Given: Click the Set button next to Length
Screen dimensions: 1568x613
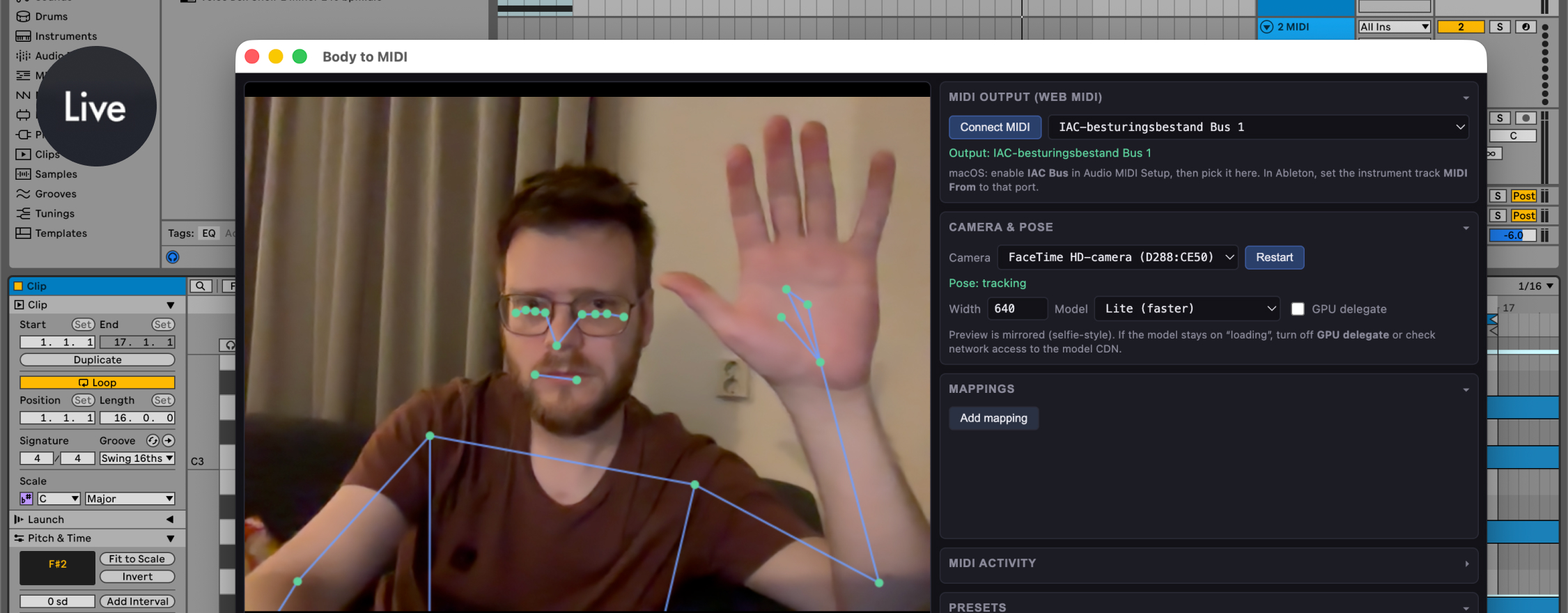Looking at the screenshot, I should [163, 401].
